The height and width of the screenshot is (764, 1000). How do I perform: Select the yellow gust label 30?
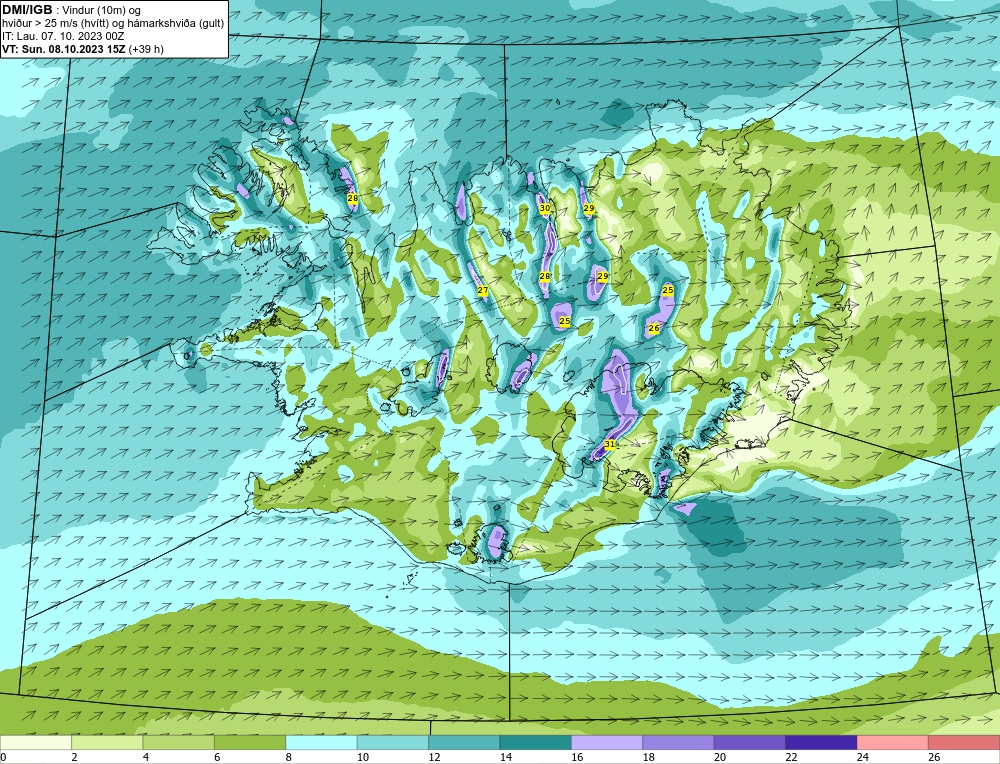click(545, 208)
